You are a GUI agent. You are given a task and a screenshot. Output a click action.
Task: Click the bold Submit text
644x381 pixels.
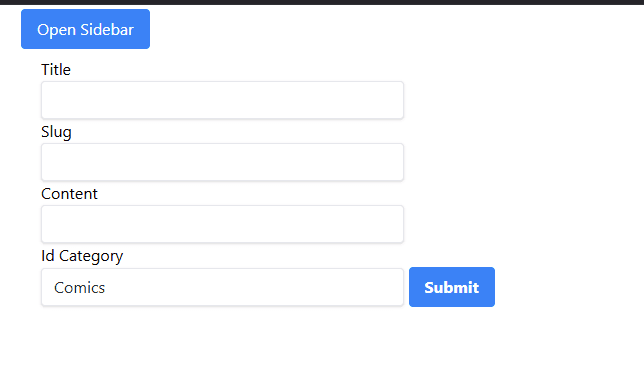452,287
